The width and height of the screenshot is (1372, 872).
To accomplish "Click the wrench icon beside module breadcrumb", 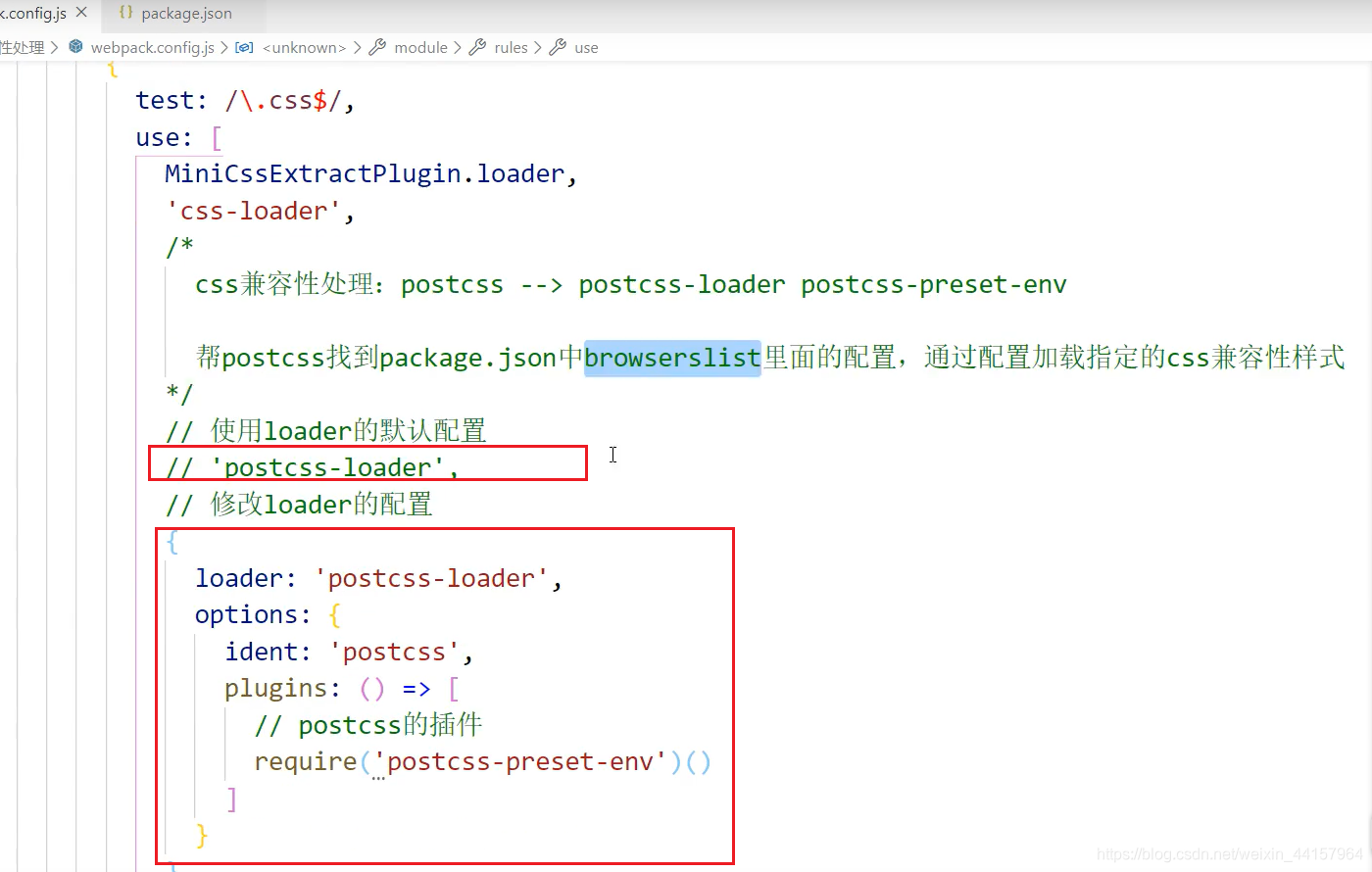I will 377,47.
